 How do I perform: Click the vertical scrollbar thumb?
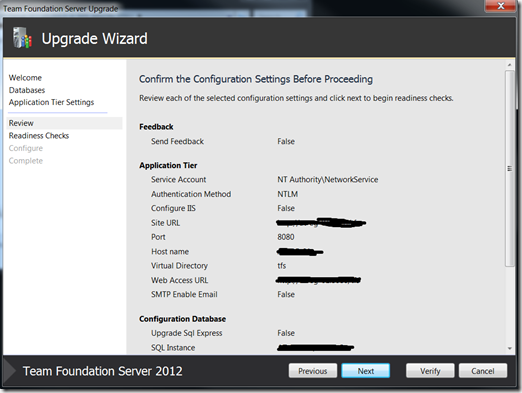[509, 168]
